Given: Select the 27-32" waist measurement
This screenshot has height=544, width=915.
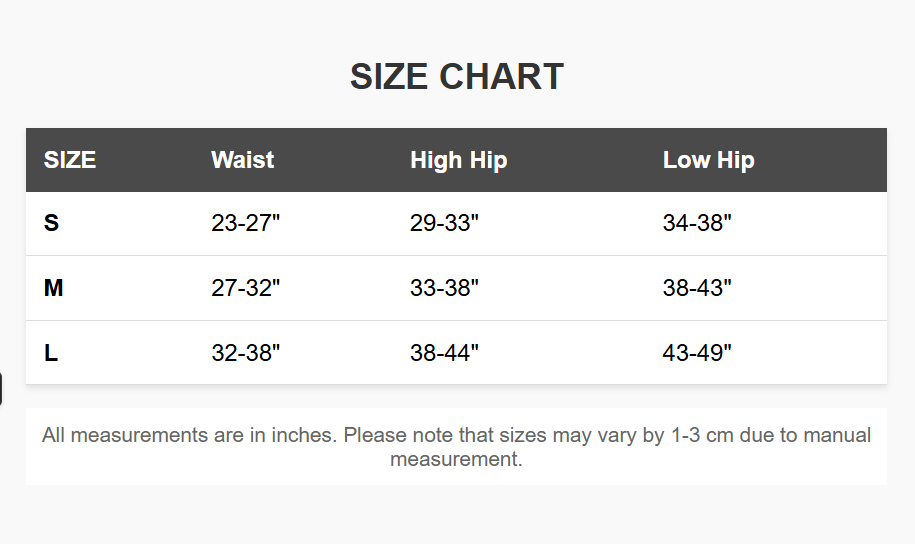Looking at the screenshot, I should click(245, 288).
